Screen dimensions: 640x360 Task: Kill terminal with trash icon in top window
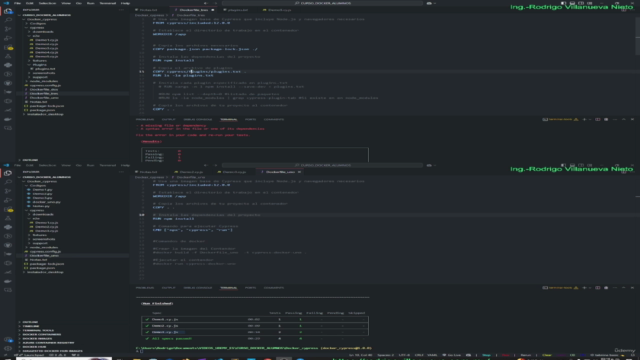coord(606,120)
